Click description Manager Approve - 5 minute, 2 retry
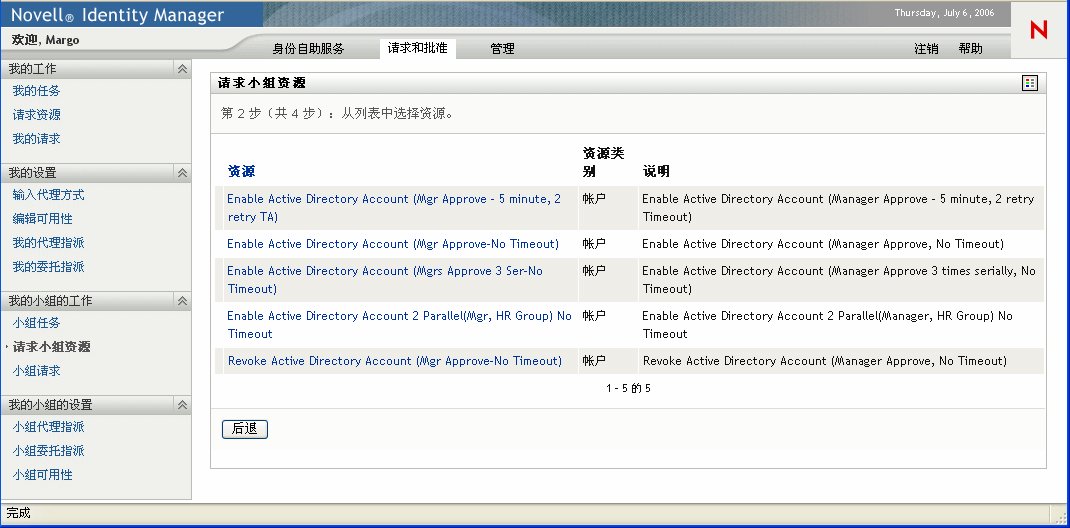Screen dimensions: 1070x528 click(x=838, y=208)
